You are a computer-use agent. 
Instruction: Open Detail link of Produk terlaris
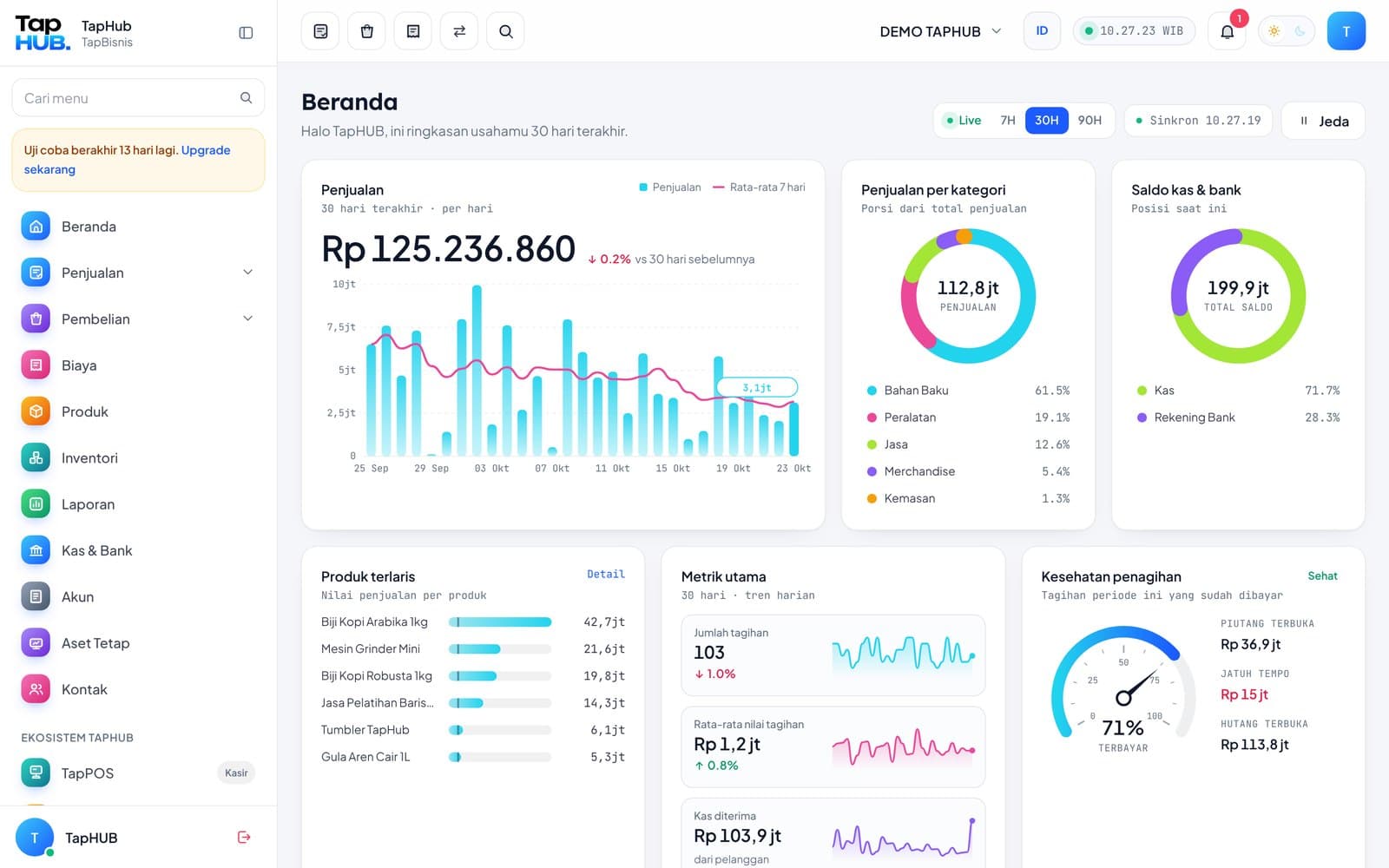(606, 575)
